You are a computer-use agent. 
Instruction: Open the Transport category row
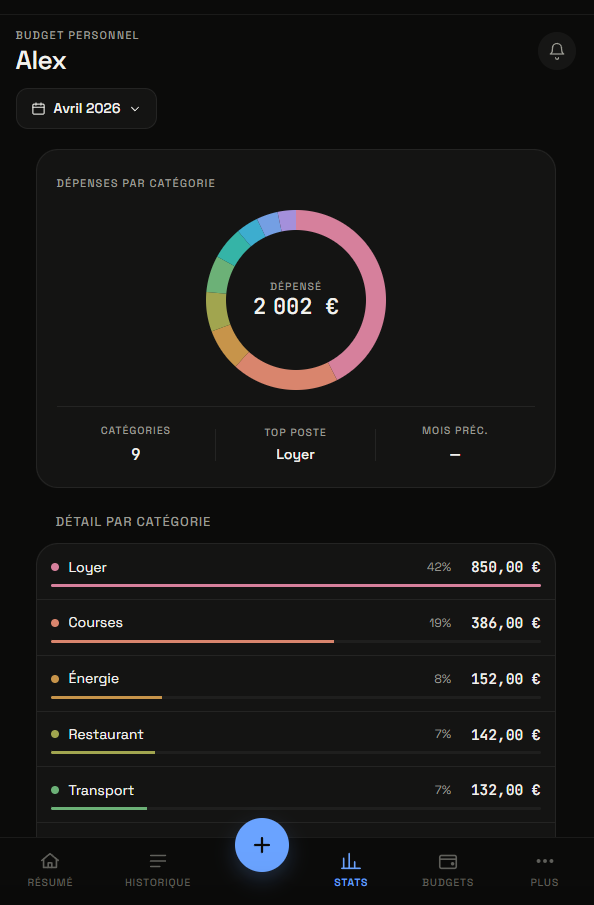(x=296, y=795)
